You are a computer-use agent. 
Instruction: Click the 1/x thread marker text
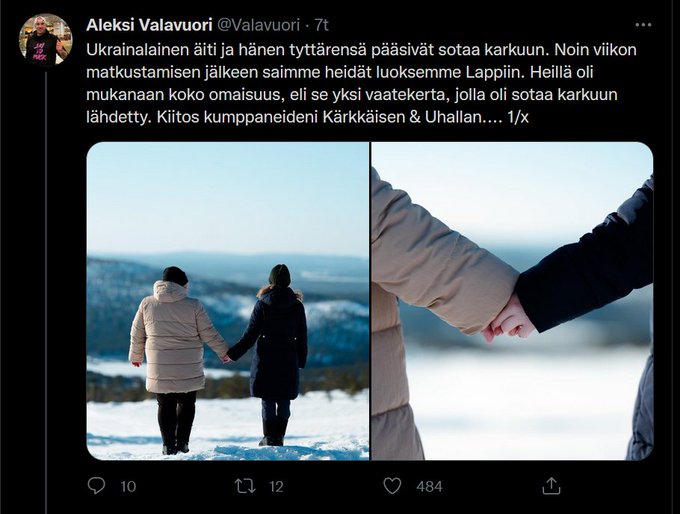(x=518, y=117)
